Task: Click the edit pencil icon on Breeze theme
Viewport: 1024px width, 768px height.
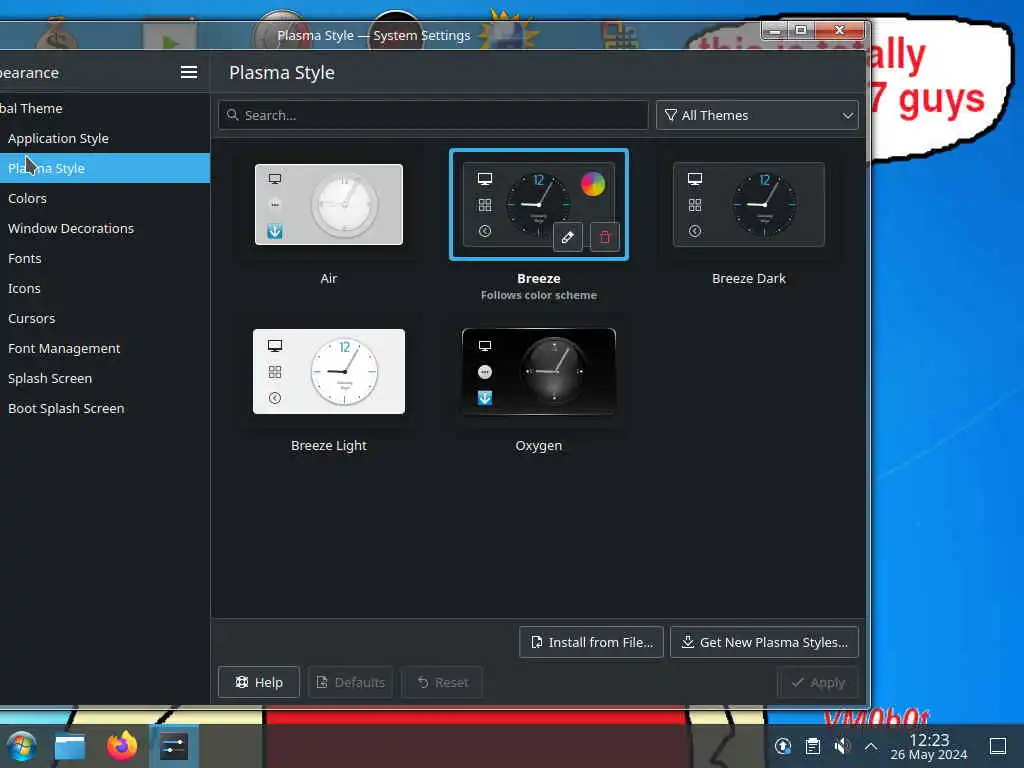Action: [x=567, y=236]
